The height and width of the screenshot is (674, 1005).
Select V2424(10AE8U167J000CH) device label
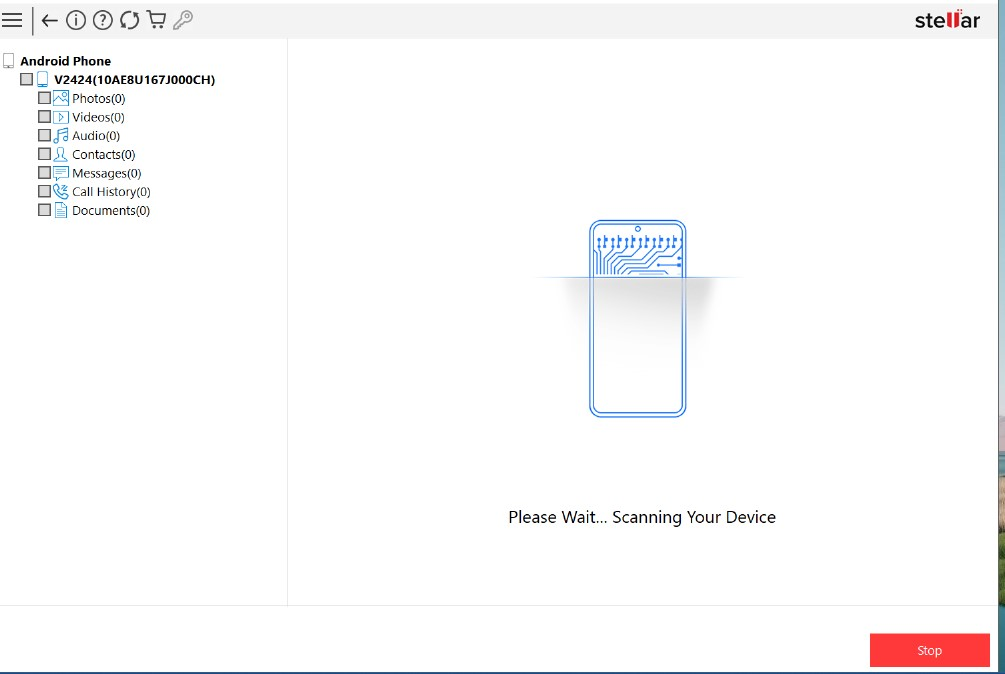pos(135,80)
